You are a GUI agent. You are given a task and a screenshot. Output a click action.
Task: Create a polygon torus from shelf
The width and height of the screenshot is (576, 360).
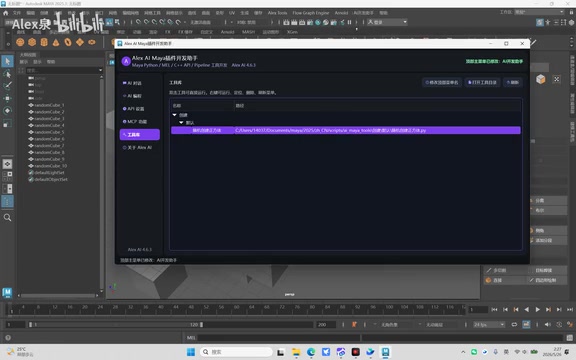click(x=68, y=42)
